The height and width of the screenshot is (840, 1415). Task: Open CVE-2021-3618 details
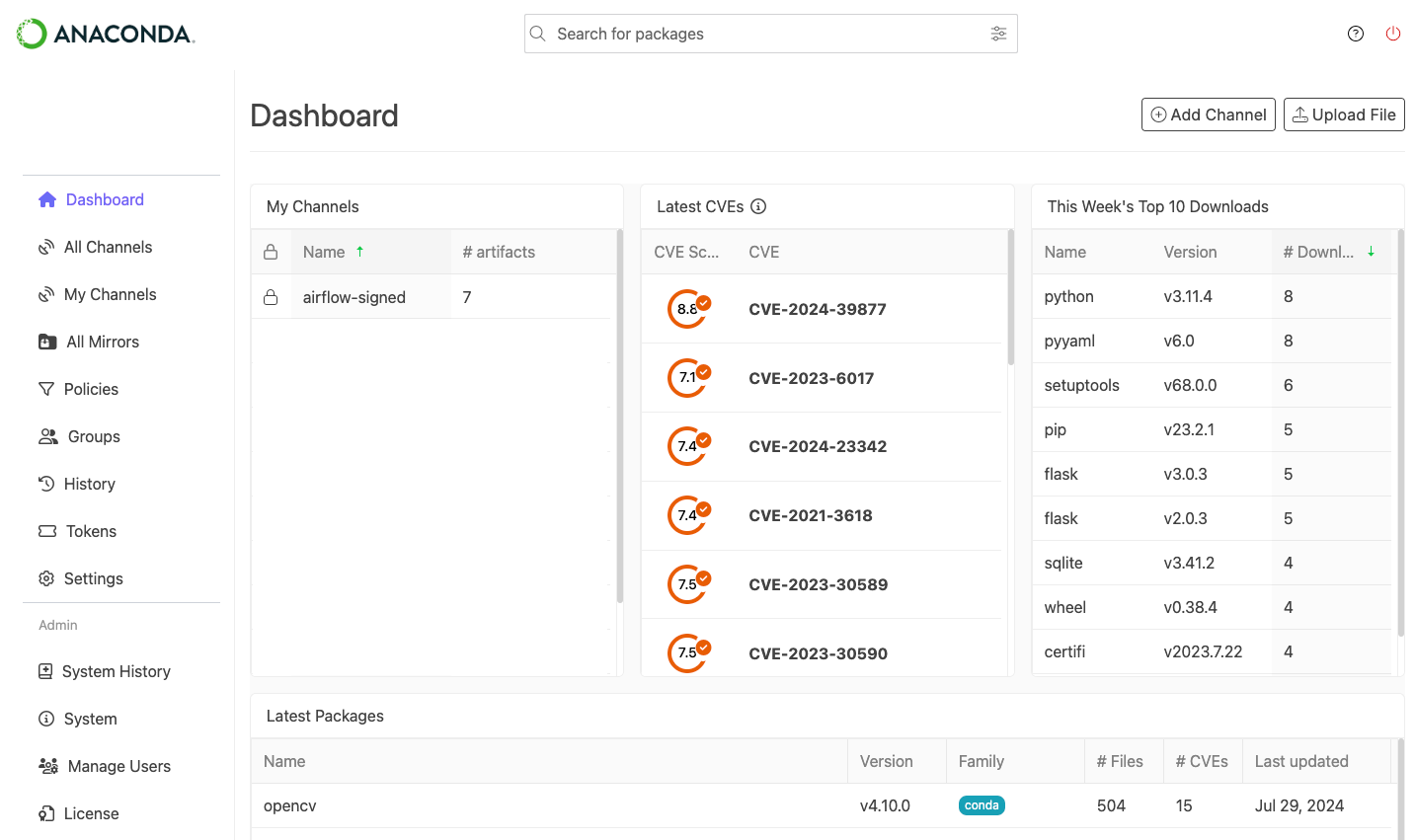pos(811,515)
